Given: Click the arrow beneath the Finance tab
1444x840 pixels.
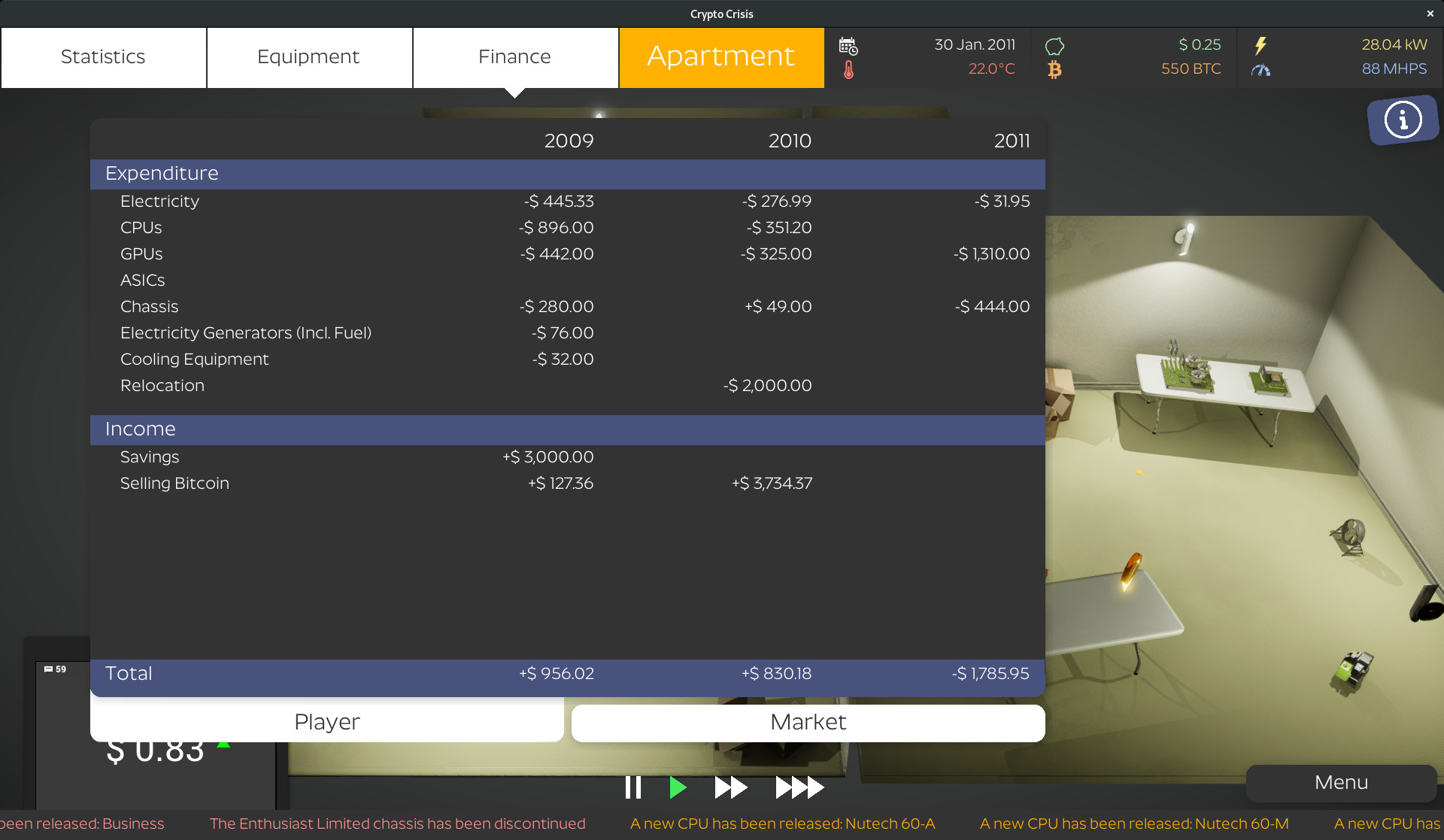Looking at the screenshot, I should (515, 93).
